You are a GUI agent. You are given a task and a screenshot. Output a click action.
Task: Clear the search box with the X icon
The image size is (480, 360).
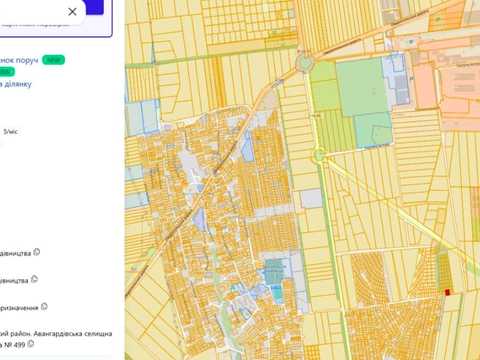pyautogui.click(x=72, y=12)
